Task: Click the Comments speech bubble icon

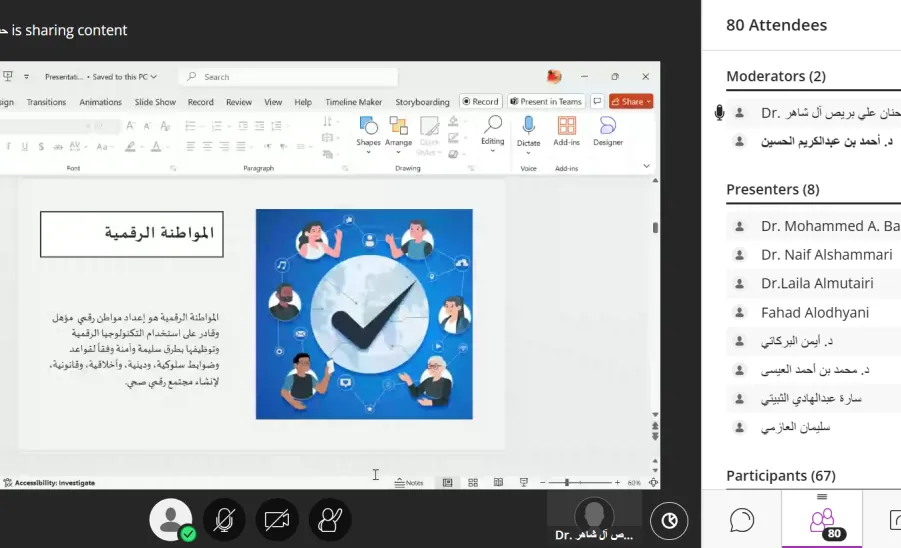Action: click(x=597, y=102)
